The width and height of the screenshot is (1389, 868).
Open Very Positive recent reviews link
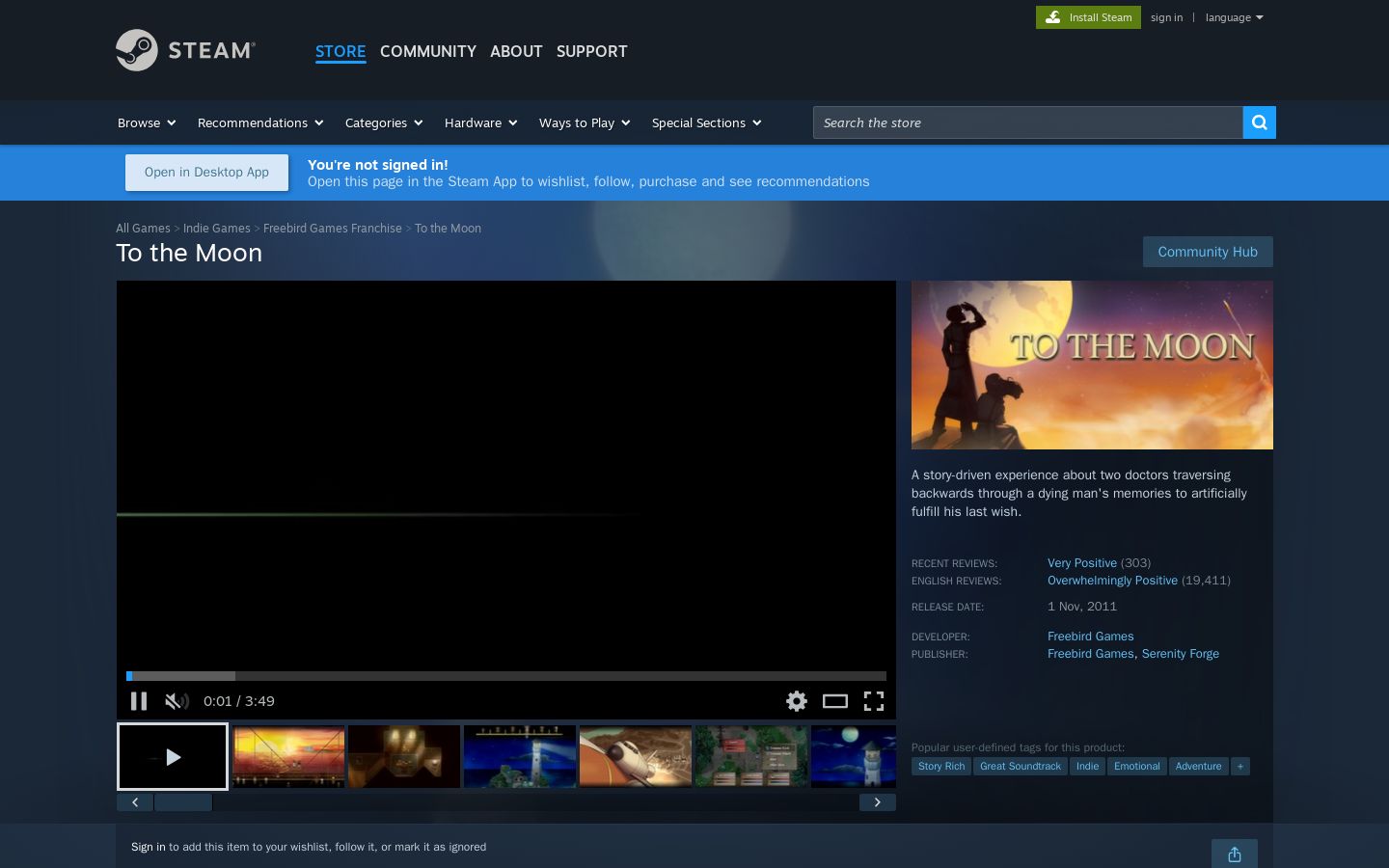pos(1082,563)
